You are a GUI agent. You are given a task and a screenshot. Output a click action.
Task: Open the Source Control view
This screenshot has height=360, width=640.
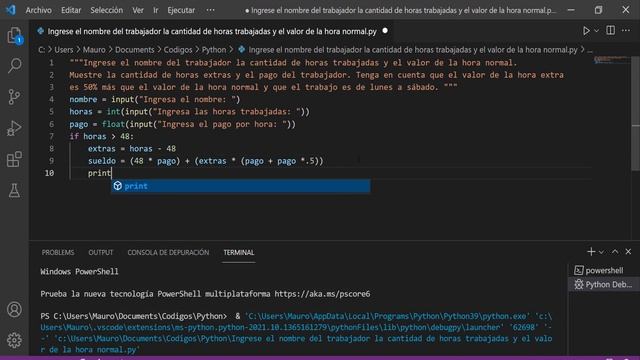14,97
